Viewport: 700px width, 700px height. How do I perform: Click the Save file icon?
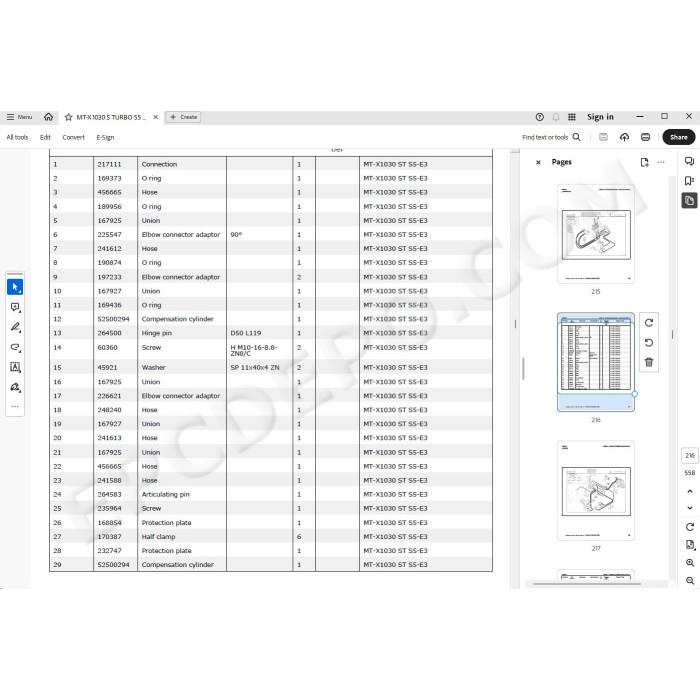click(603, 137)
